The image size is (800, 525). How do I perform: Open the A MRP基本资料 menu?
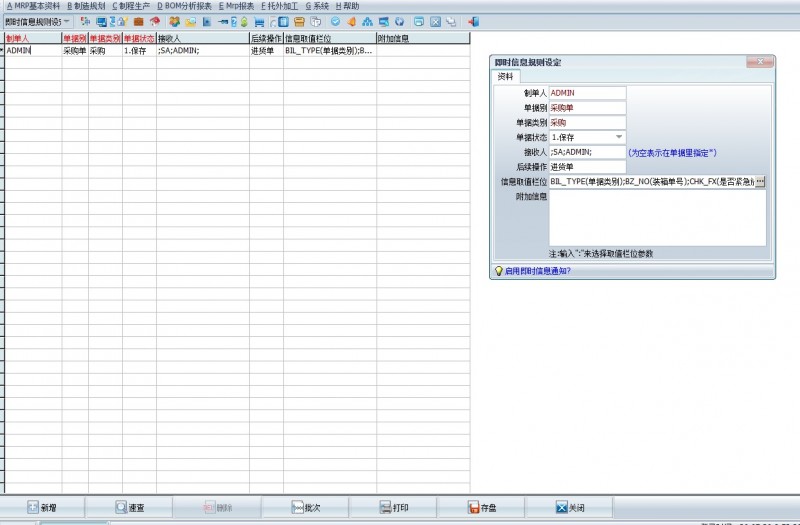33,6
